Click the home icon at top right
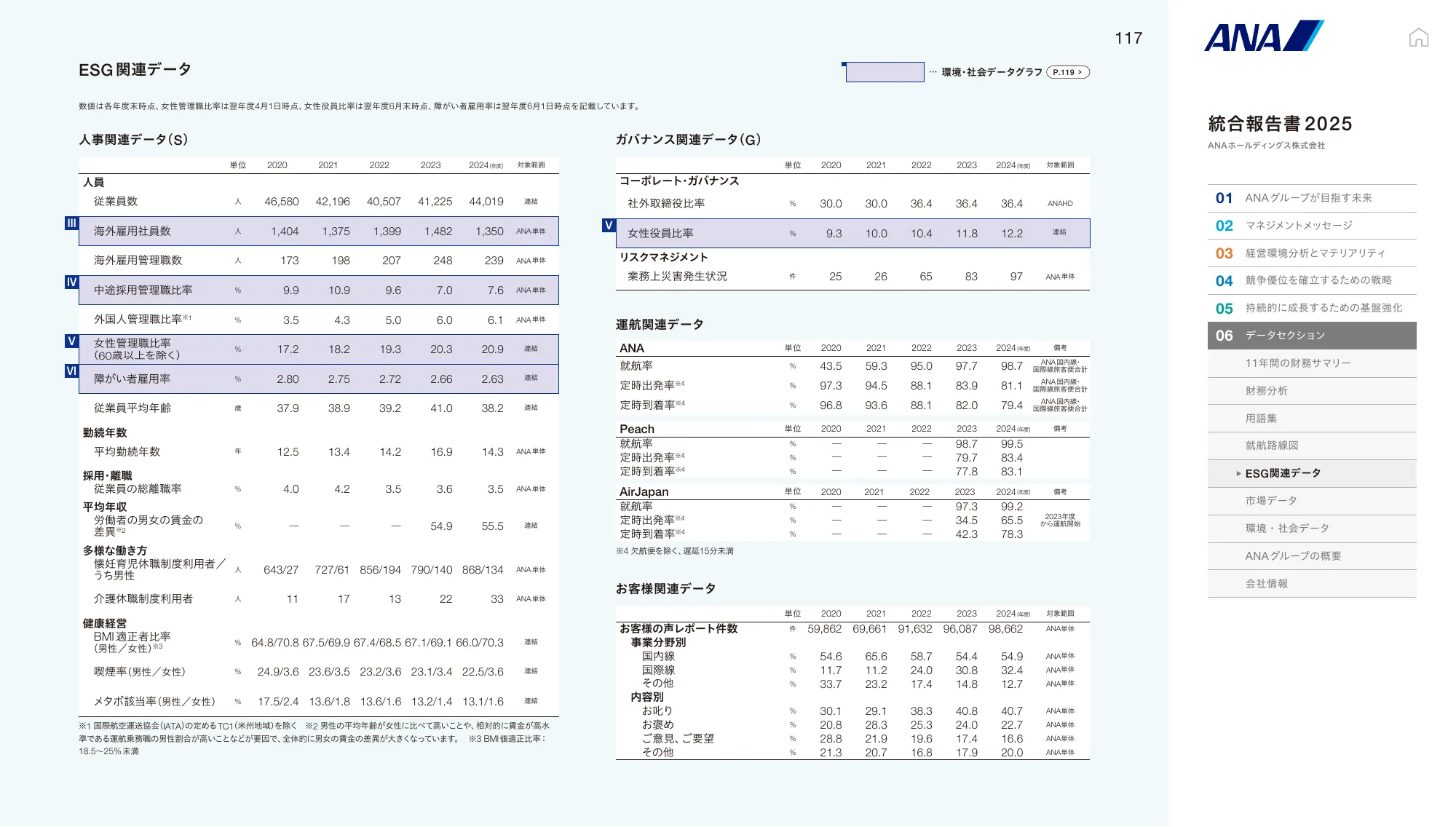The image size is (1456, 827). (x=1418, y=36)
